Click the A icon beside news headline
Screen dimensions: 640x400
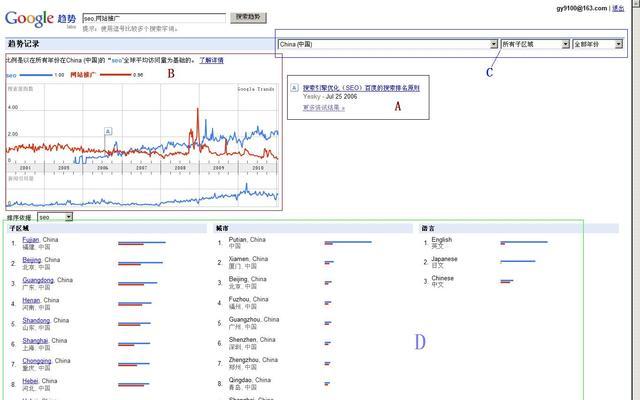pos(294,87)
